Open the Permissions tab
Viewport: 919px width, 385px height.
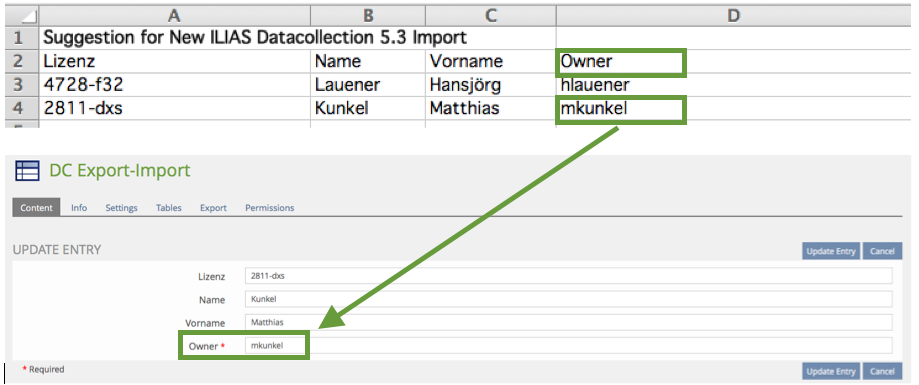click(270, 207)
